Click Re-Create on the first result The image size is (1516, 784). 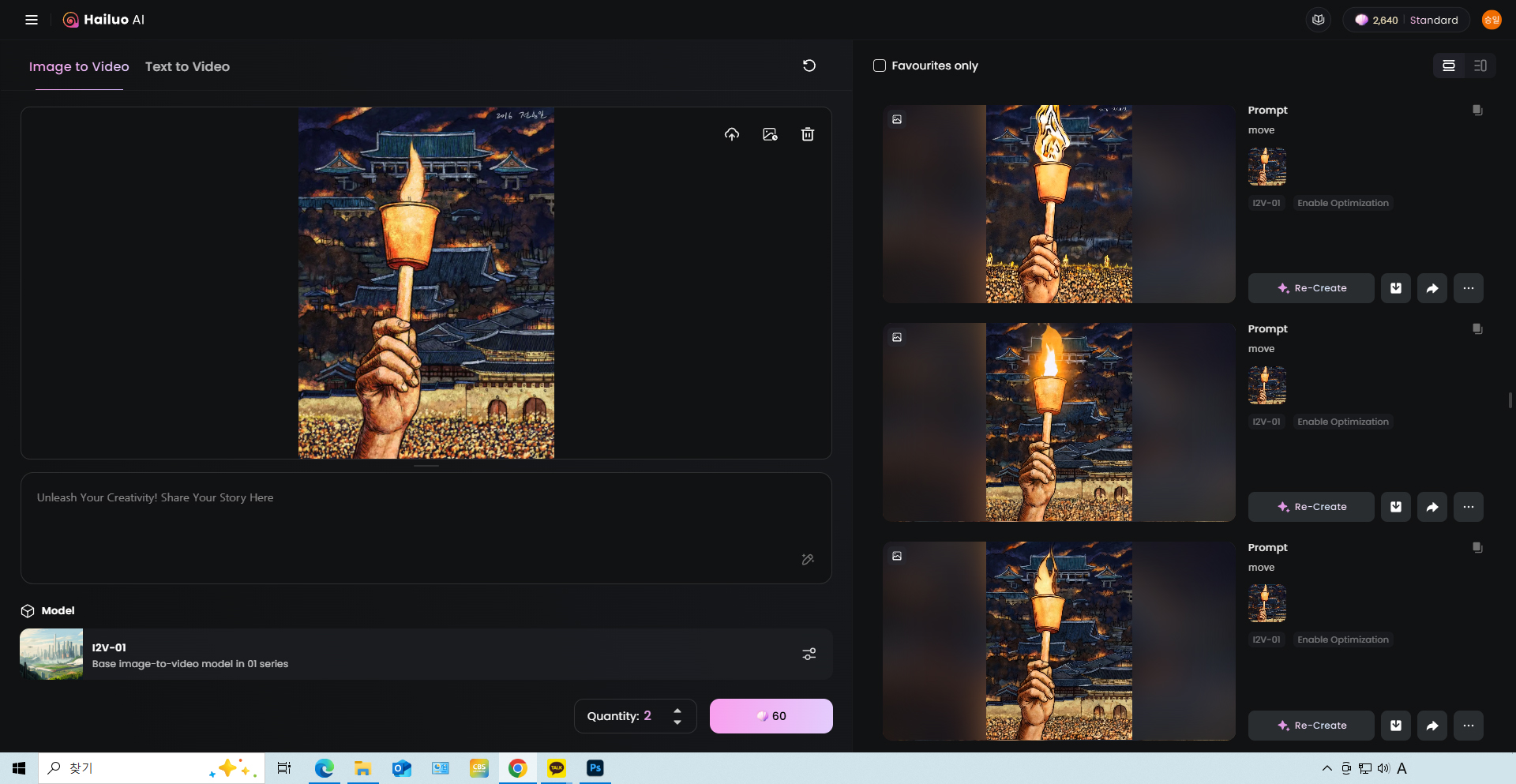pyautogui.click(x=1311, y=288)
